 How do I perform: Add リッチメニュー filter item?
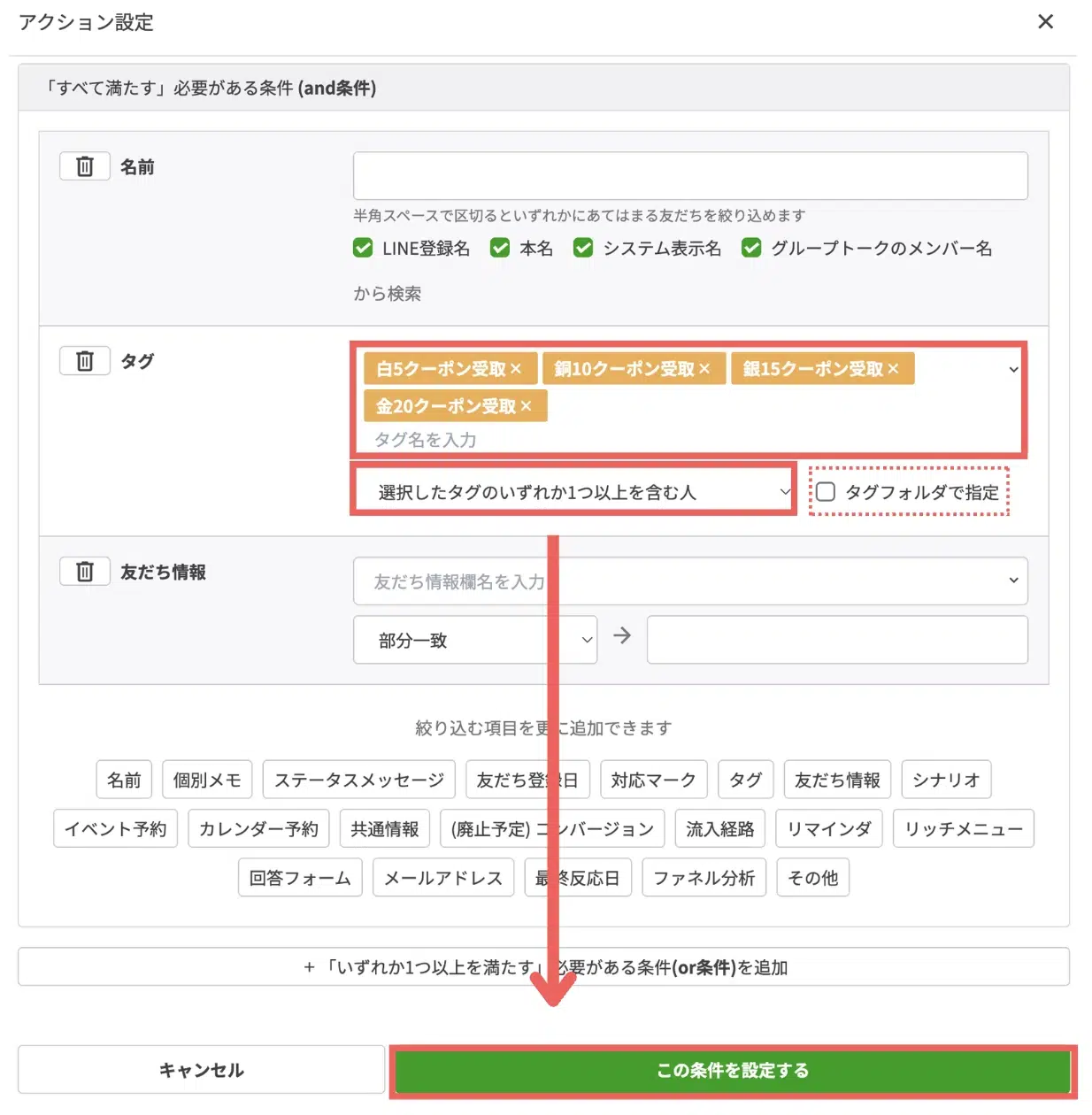point(964,828)
